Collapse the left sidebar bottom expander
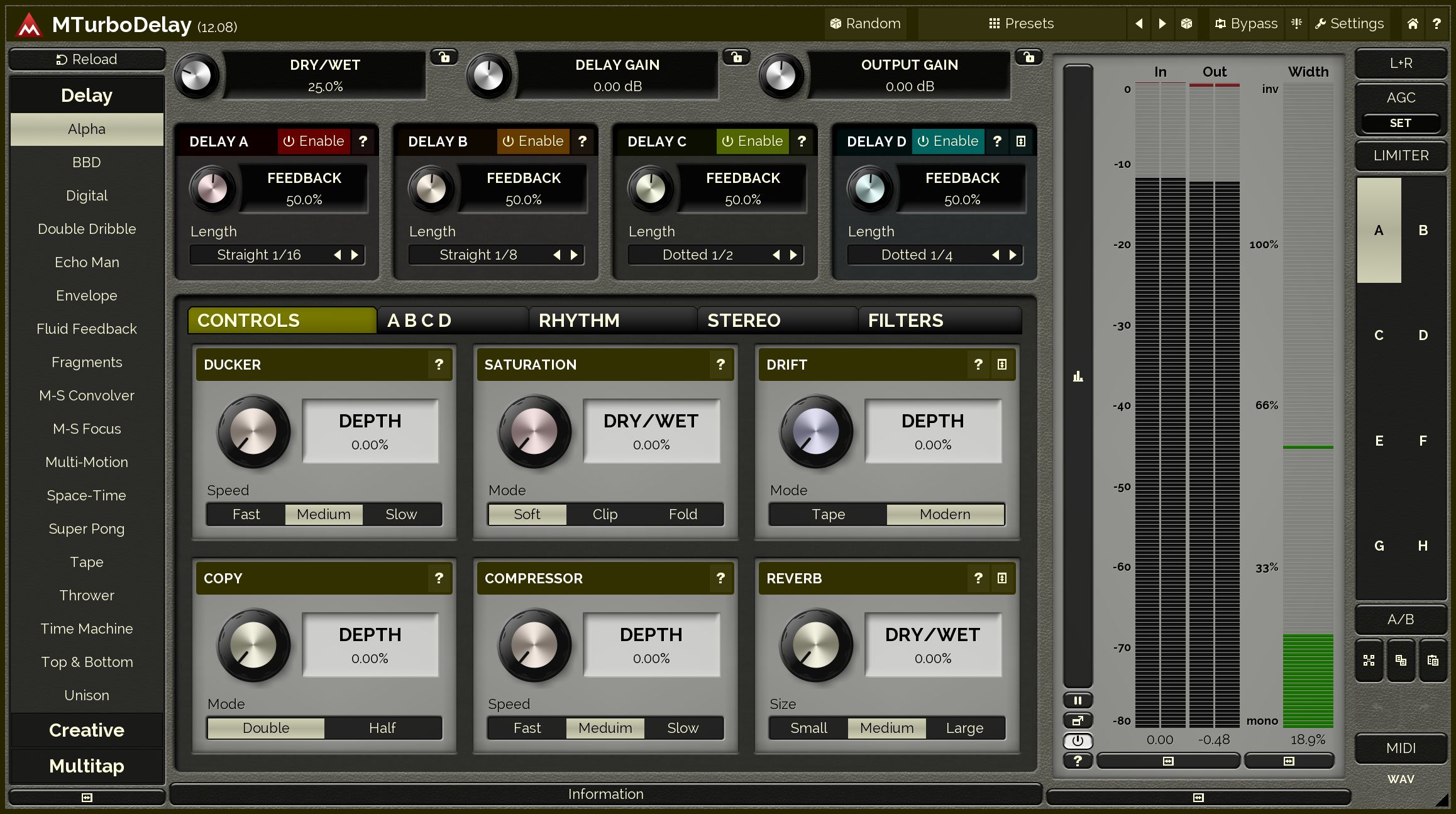Image resolution: width=1456 pixels, height=814 pixels. pyautogui.click(x=87, y=797)
